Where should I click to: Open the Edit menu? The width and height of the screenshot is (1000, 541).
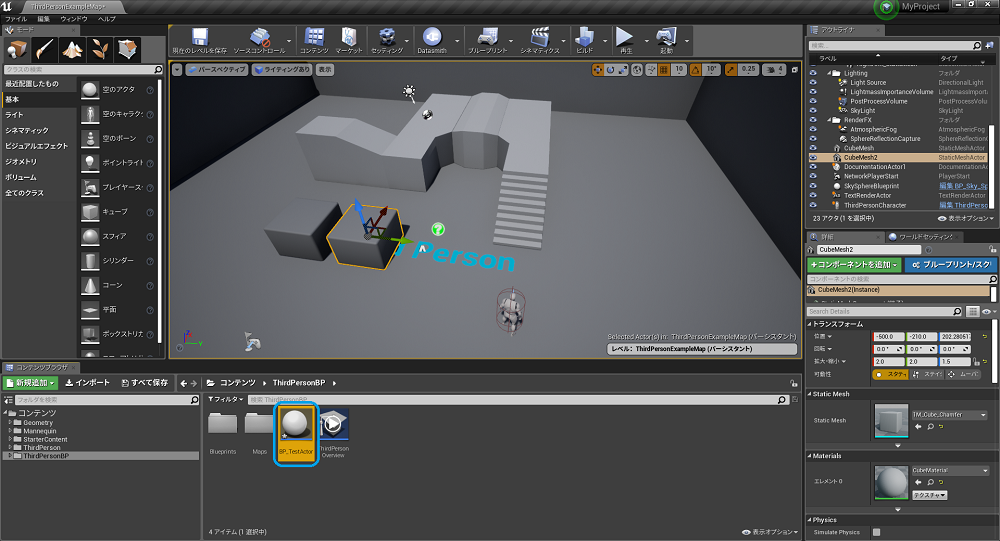(43, 19)
